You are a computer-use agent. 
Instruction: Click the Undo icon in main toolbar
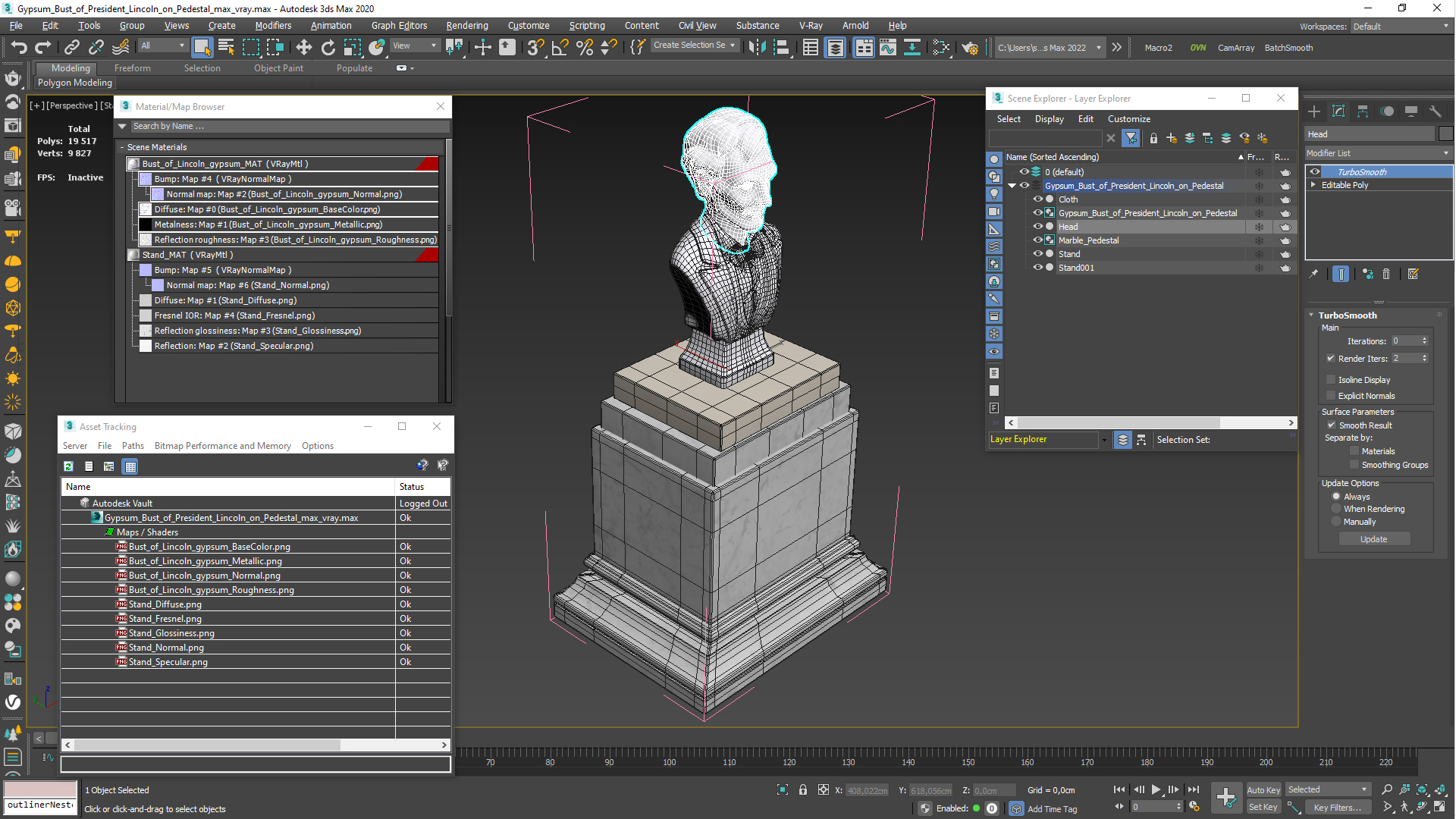pos(18,48)
